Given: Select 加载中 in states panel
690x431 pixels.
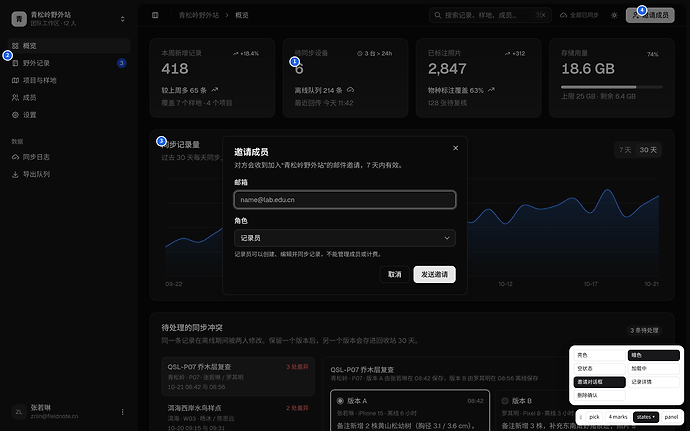Looking at the screenshot, I should (x=653, y=368).
